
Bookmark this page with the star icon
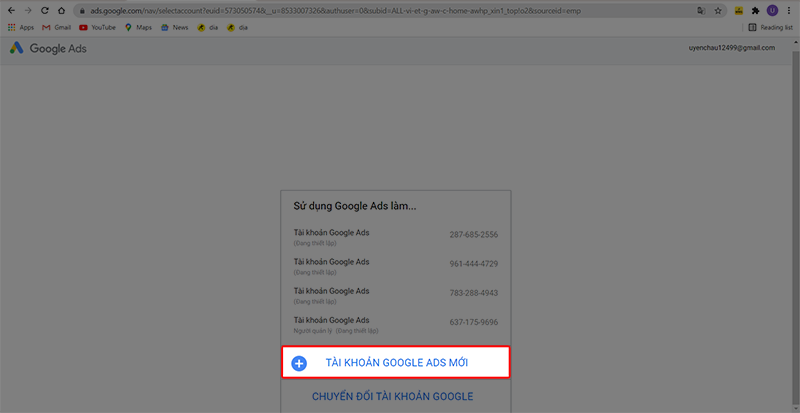point(718,10)
